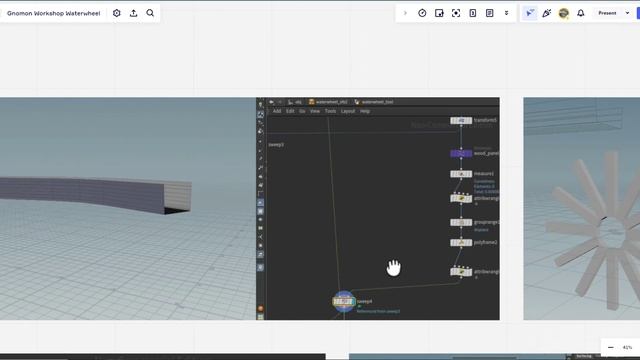Click the share/export upload icon
This screenshot has width=640, height=360.
pyautogui.click(x=133, y=13)
